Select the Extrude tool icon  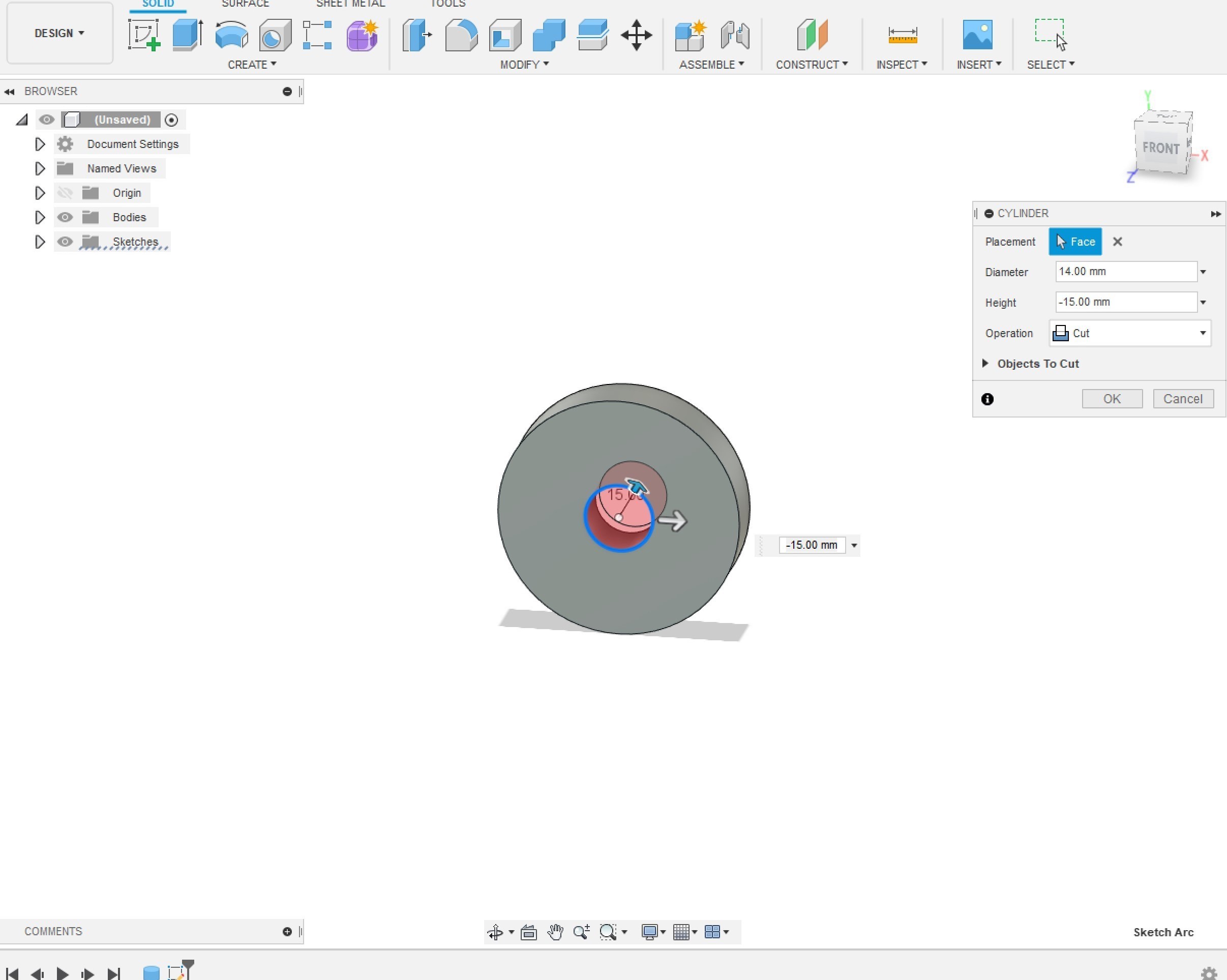(x=187, y=35)
